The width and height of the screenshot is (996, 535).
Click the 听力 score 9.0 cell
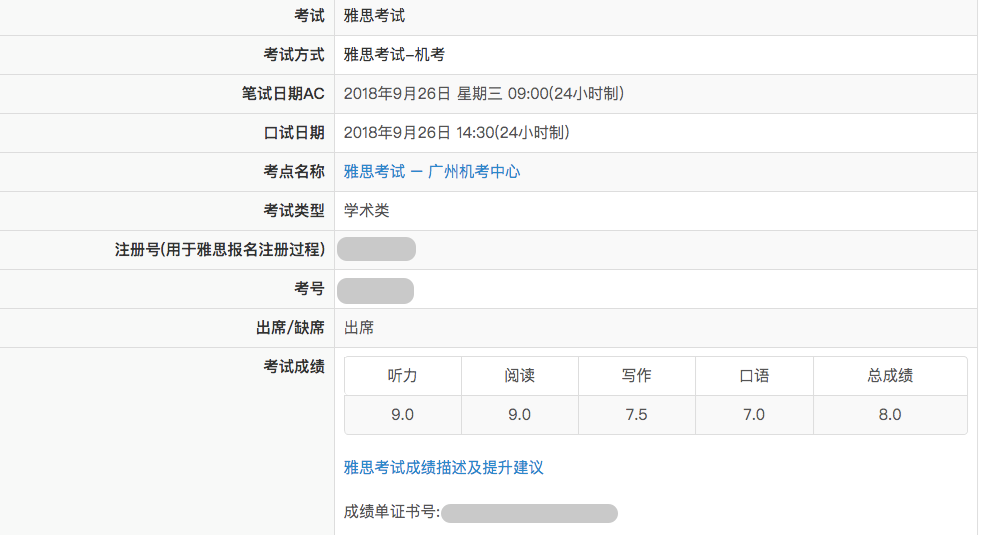coord(403,415)
